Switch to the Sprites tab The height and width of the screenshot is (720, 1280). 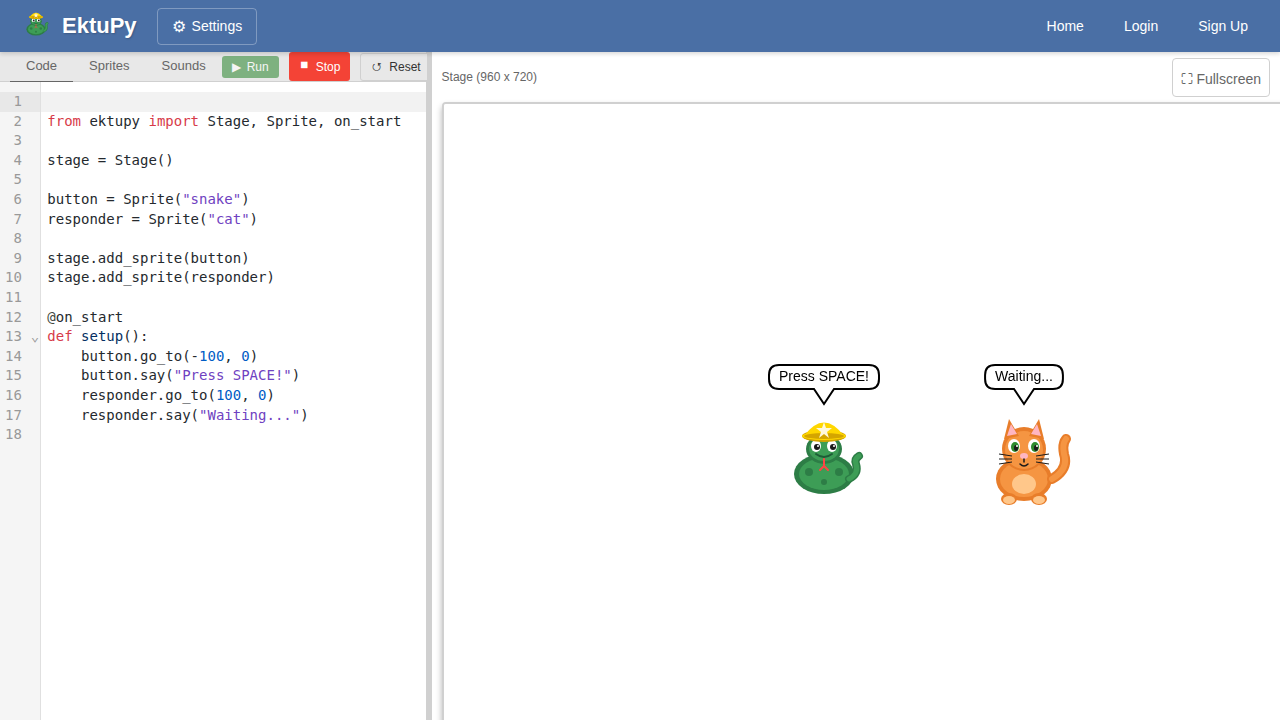point(109,66)
